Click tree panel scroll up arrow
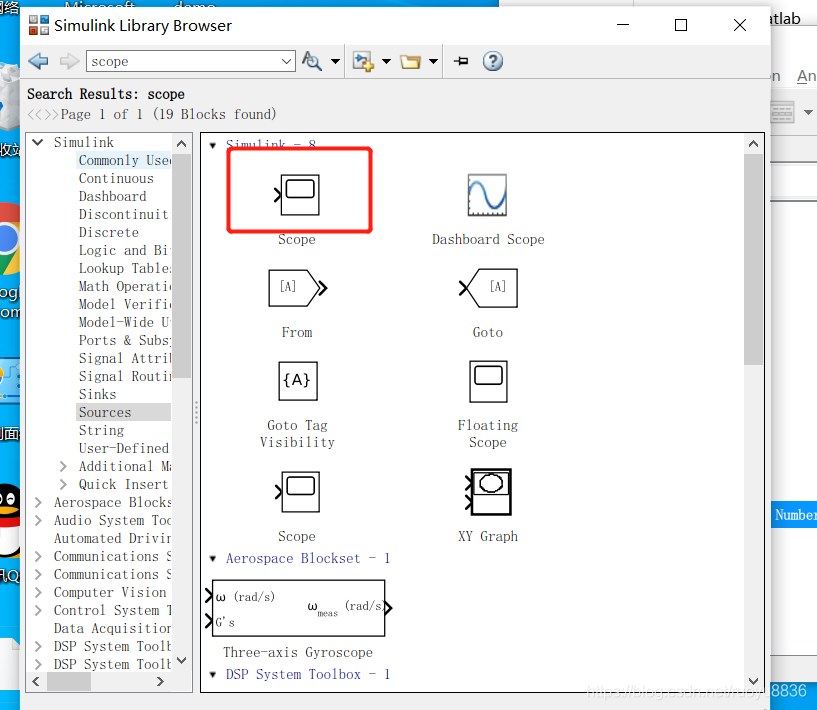Image resolution: width=817 pixels, height=710 pixels. pyautogui.click(x=181, y=144)
